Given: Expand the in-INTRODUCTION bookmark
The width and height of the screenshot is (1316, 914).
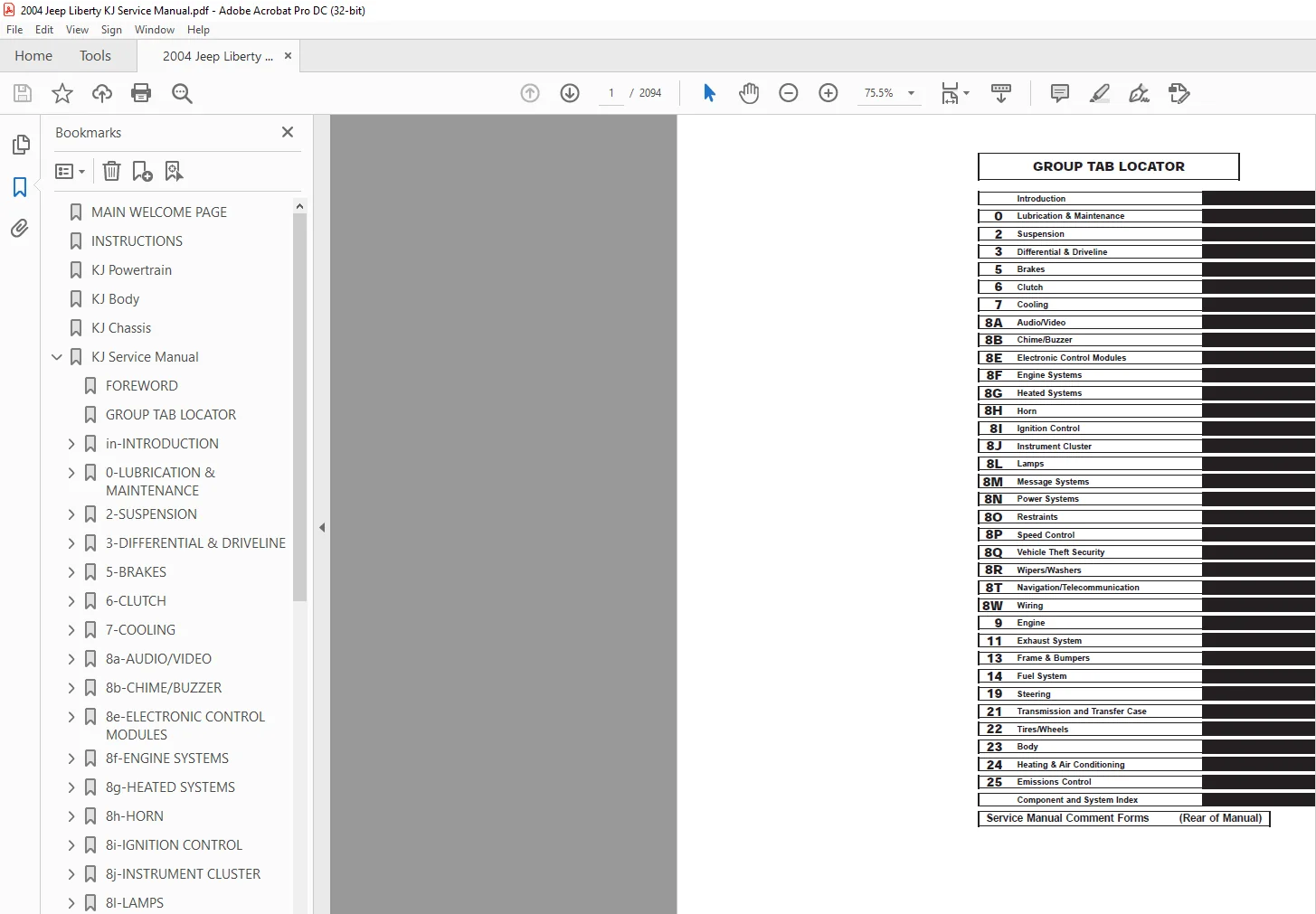Looking at the screenshot, I should click(71, 444).
